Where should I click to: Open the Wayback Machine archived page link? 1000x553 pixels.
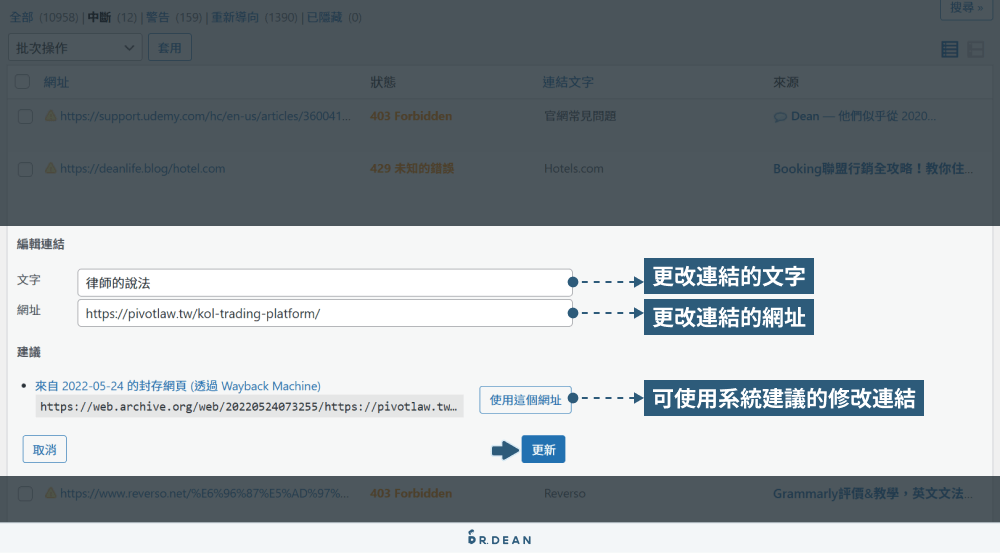[x=178, y=386]
